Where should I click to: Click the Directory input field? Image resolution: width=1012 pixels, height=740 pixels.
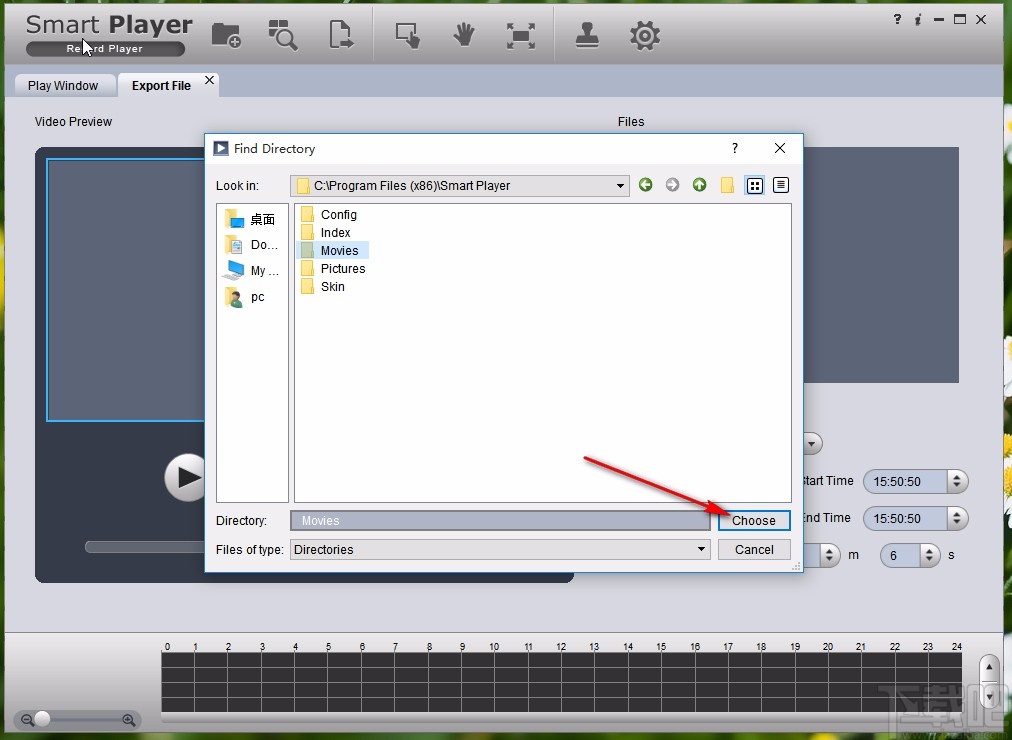pyautogui.click(x=500, y=521)
